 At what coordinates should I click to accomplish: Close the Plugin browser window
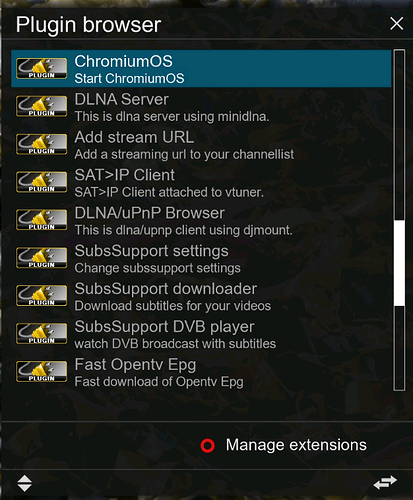pos(396,24)
